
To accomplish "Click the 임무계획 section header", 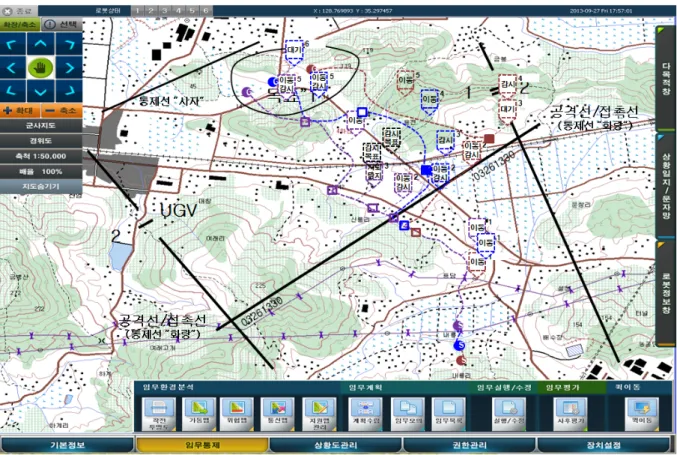I will pyautogui.click(x=365, y=387).
